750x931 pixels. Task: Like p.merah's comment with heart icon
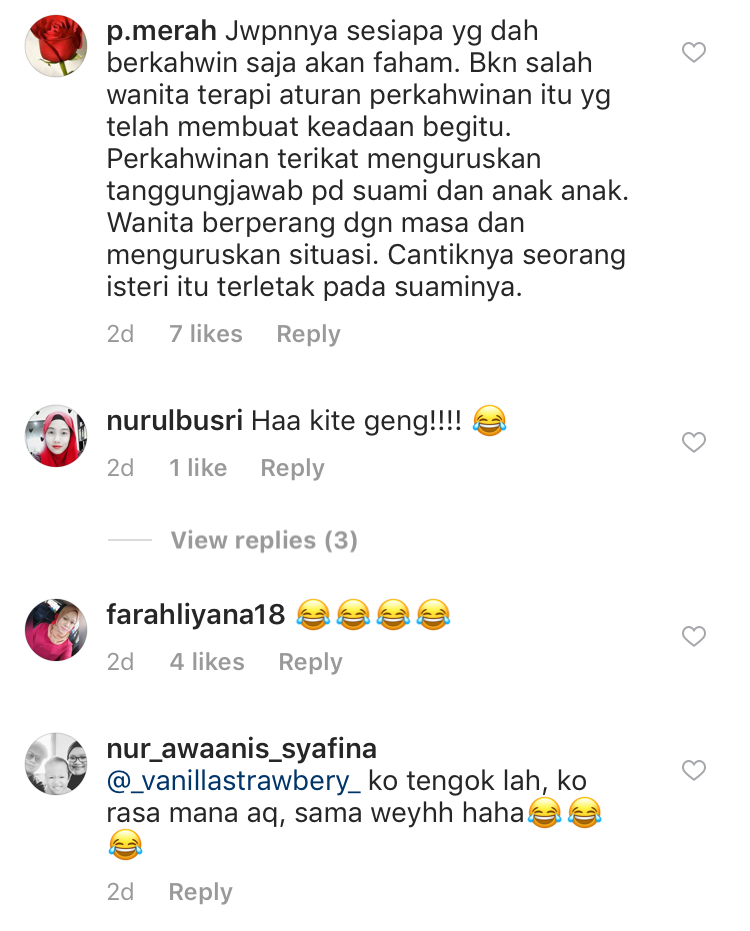693,52
